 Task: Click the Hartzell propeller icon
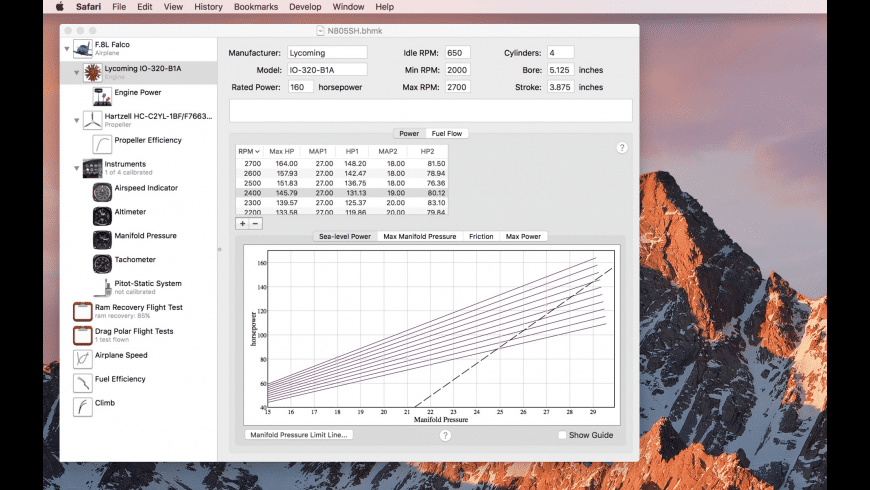[x=92, y=120]
